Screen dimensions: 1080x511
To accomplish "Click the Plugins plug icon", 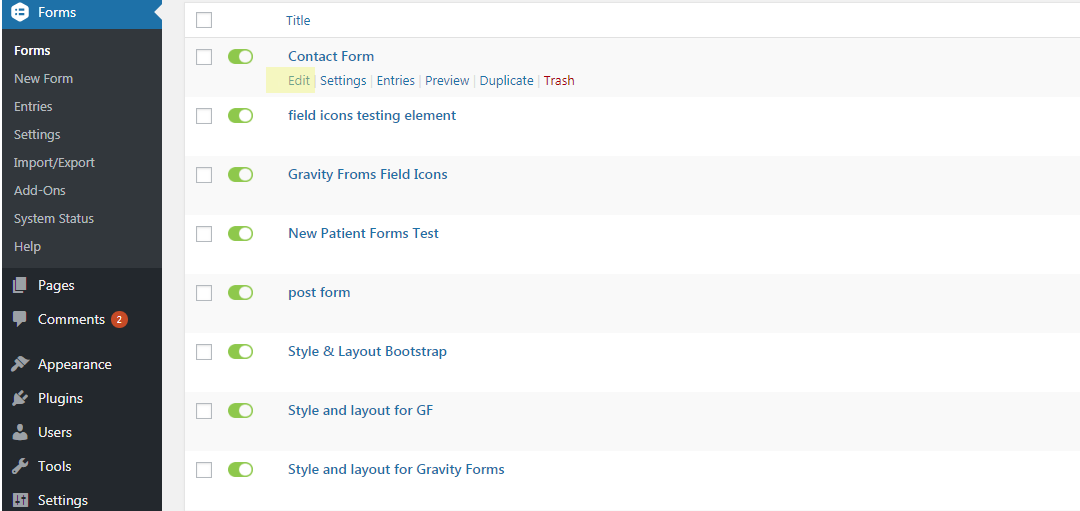I will click(x=19, y=399).
